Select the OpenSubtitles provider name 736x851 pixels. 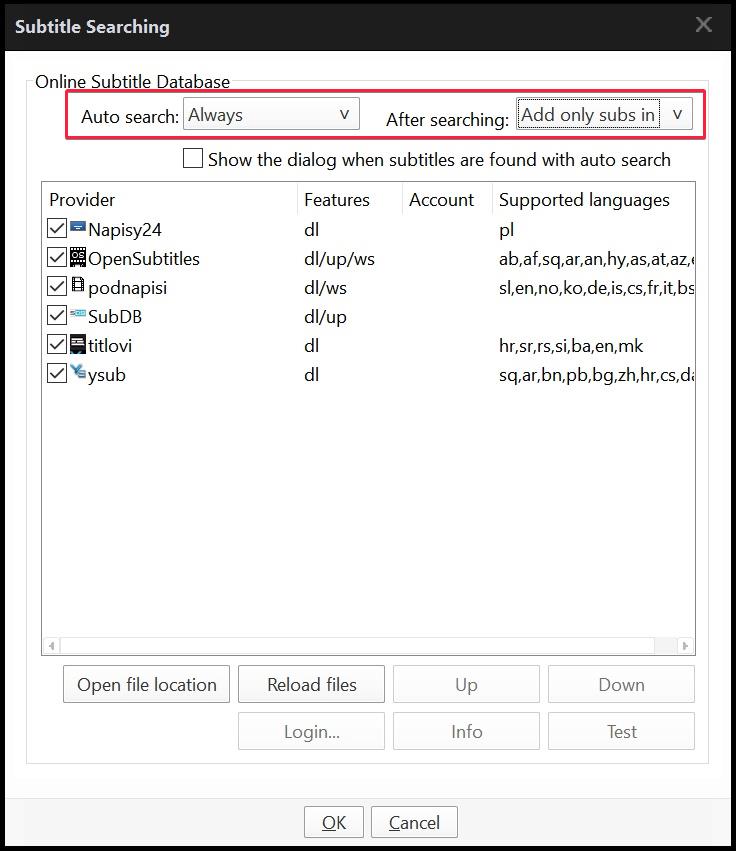(x=144, y=258)
